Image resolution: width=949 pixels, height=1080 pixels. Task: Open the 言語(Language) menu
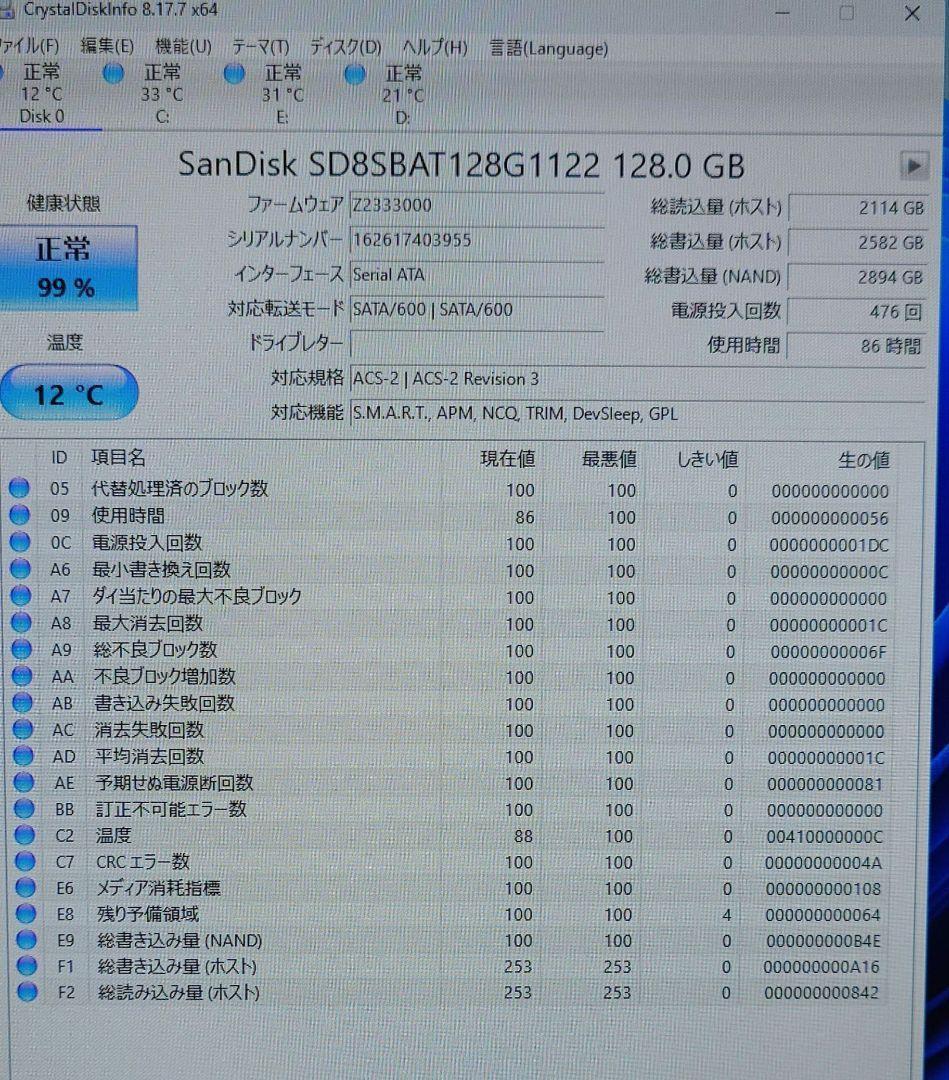click(548, 47)
